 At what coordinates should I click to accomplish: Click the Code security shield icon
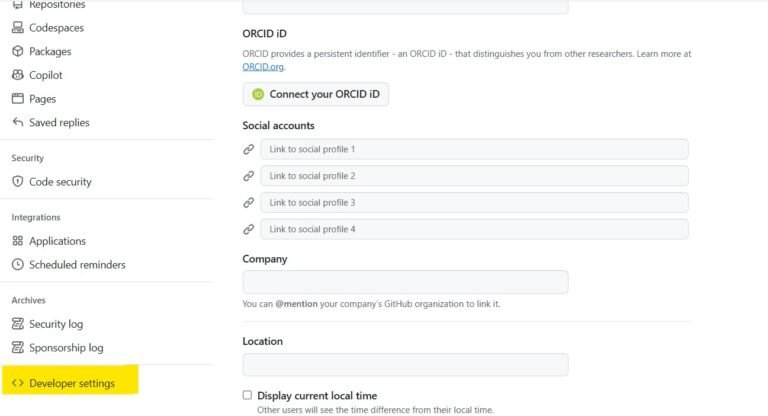coord(18,181)
